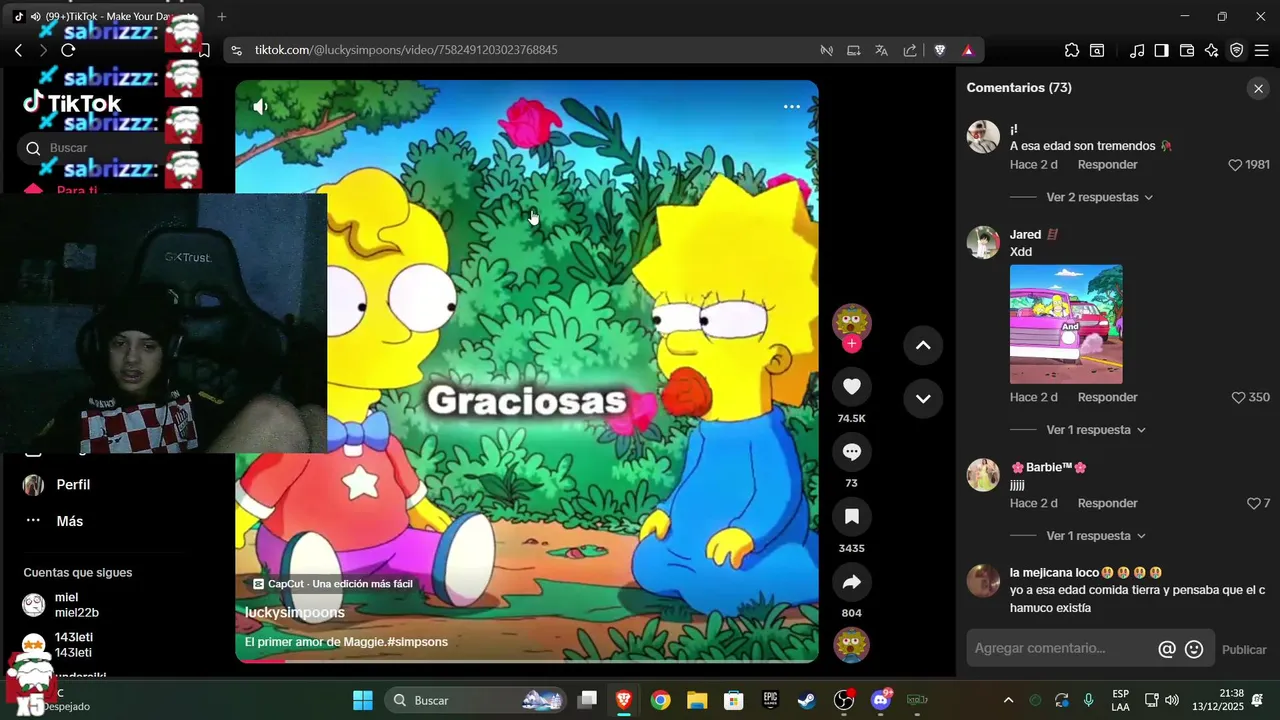Reload the page with refresh icon
1280x720 pixels.
click(68, 50)
